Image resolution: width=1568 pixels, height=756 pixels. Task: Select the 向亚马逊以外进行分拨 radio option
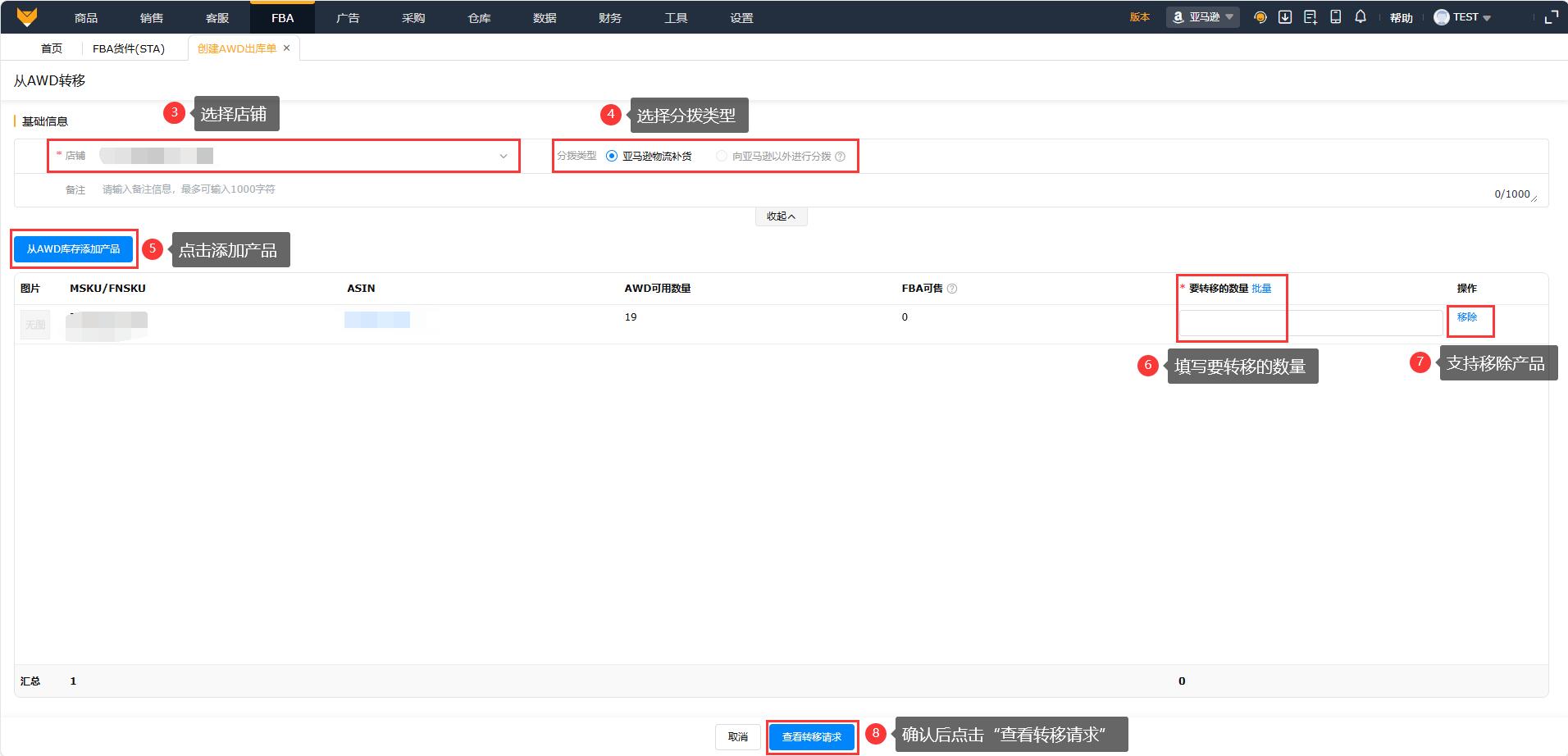coord(722,156)
